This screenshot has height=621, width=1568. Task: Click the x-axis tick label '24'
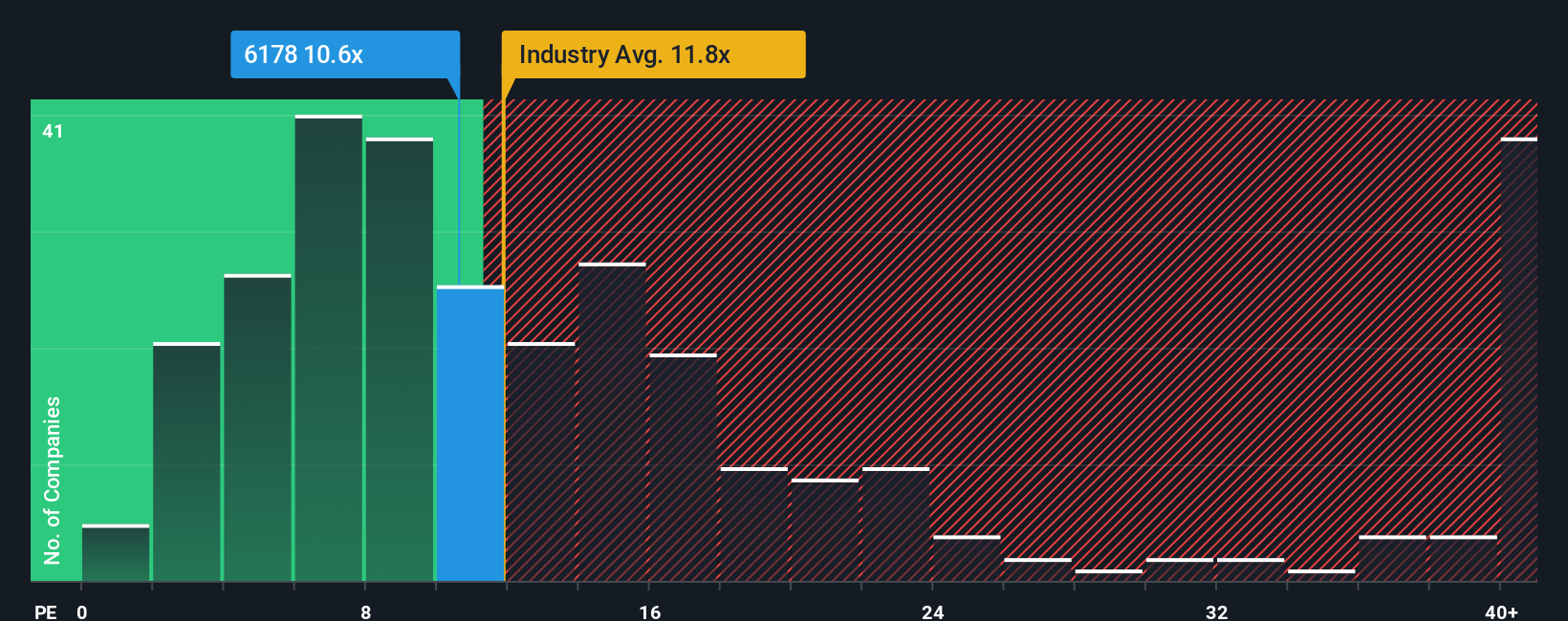[x=933, y=611]
